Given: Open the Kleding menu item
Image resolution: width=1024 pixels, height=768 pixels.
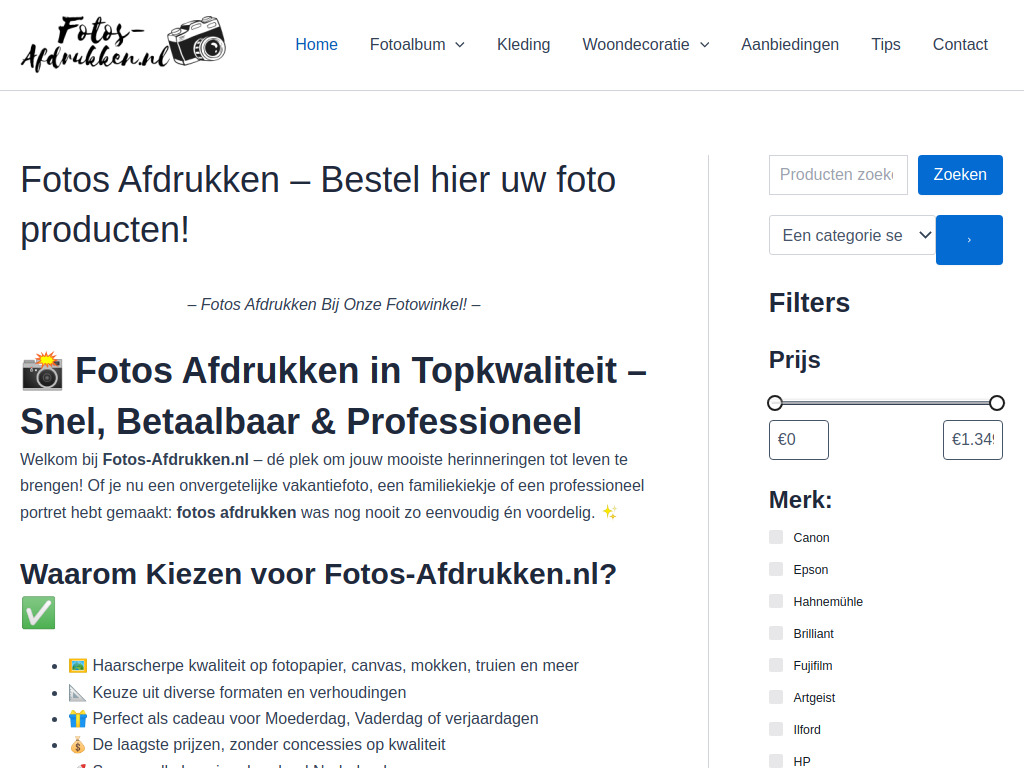Looking at the screenshot, I should coord(523,45).
